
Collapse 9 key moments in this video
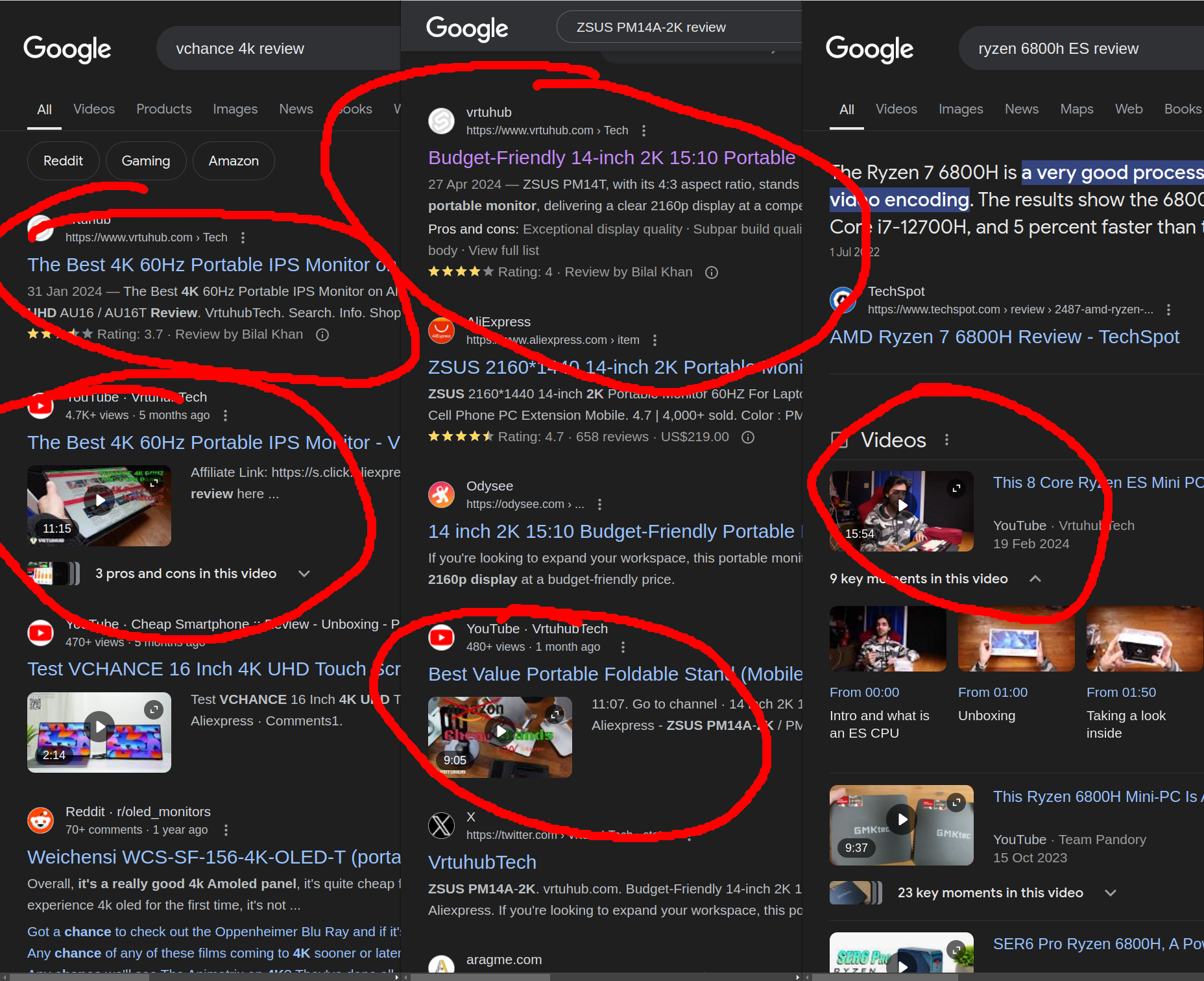click(1035, 579)
